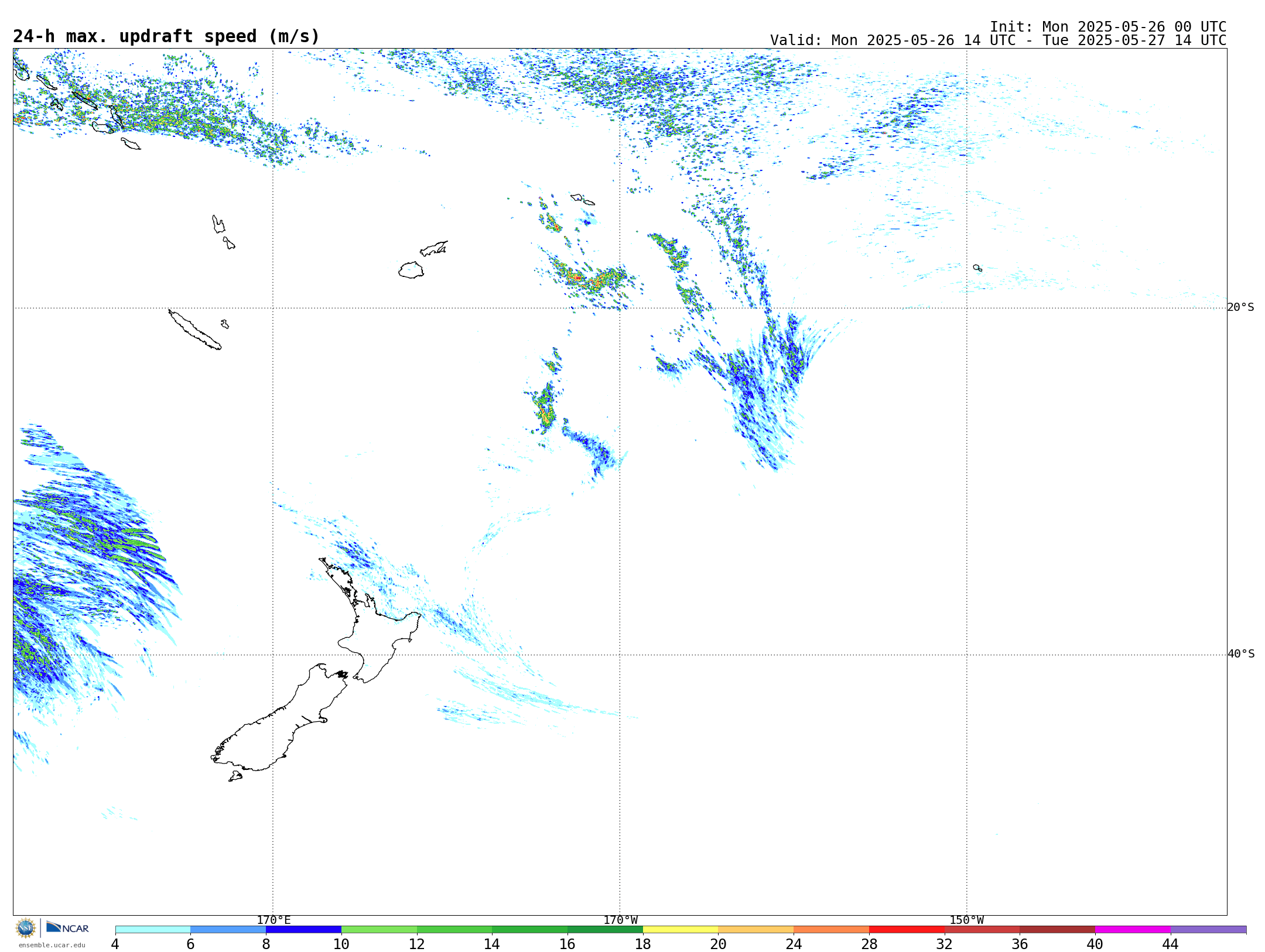Click the dark blue 8-10 colorbar swatch
Viewport: 1265px width, 952px height.
[304, 930]
